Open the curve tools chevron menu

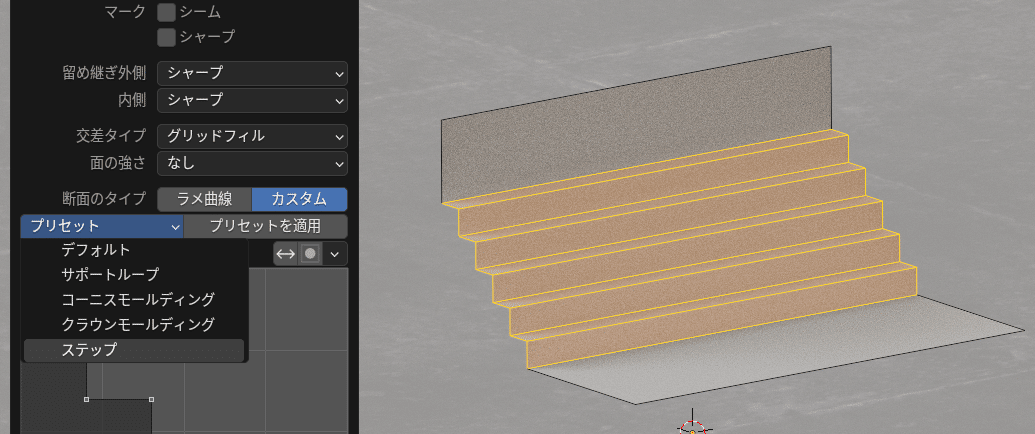click(x=335, y=254)
